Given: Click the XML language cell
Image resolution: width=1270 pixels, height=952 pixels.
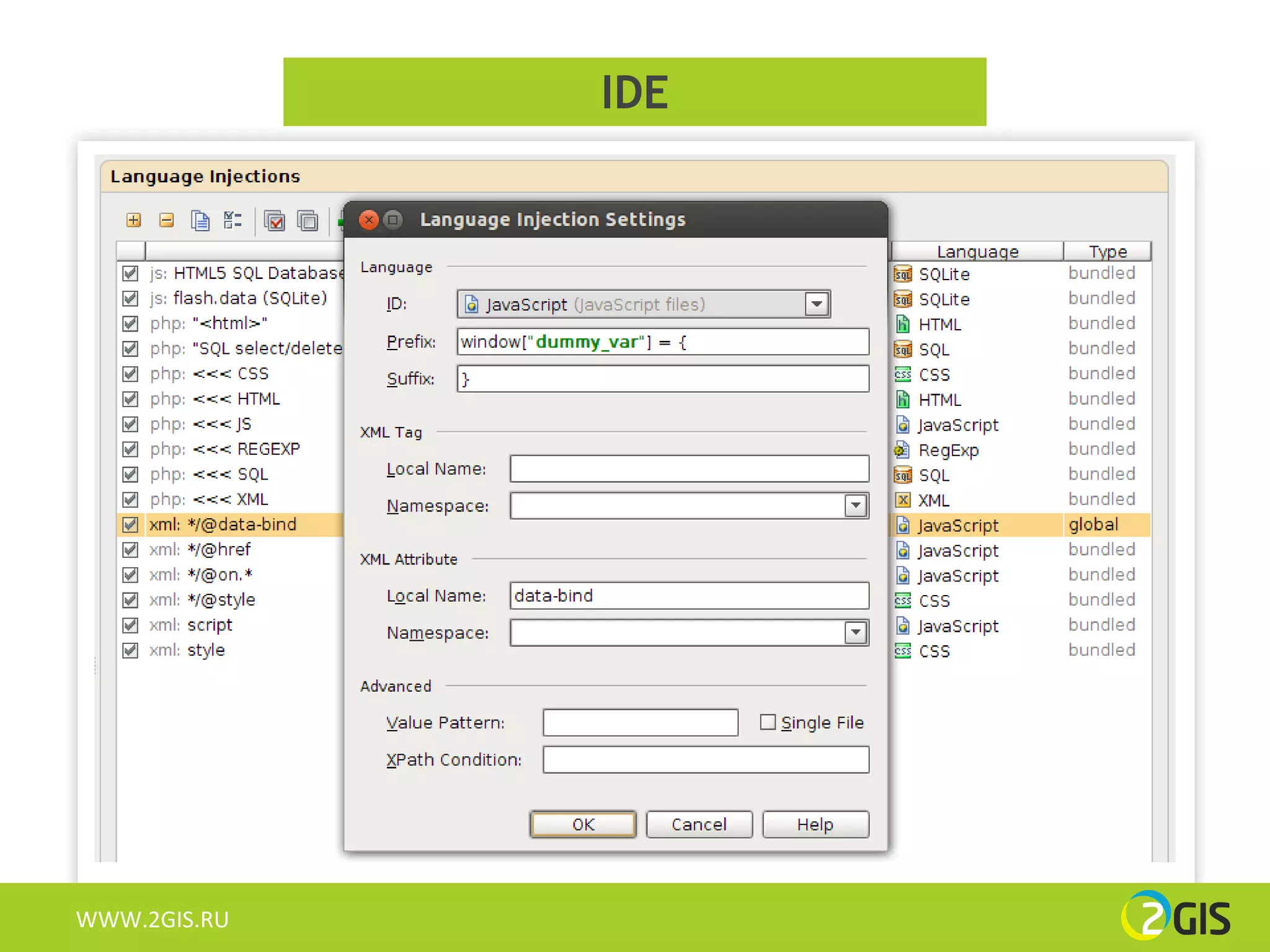Looking at the screenshot, I should click(977, 500).
